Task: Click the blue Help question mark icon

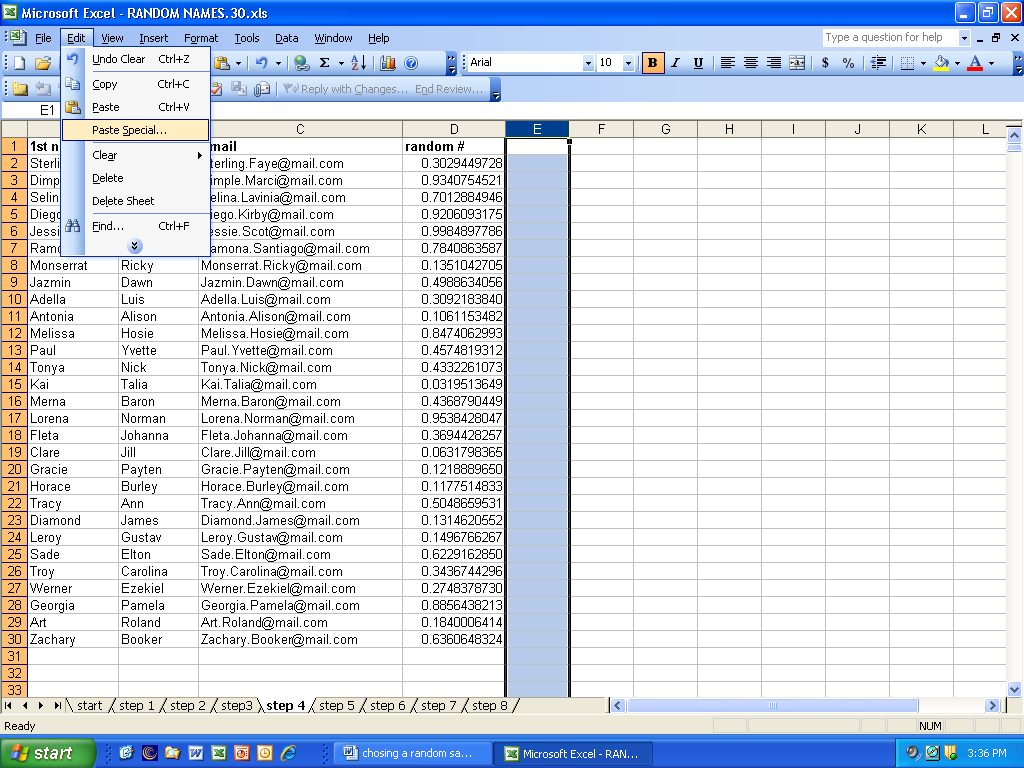Action: 411,63
